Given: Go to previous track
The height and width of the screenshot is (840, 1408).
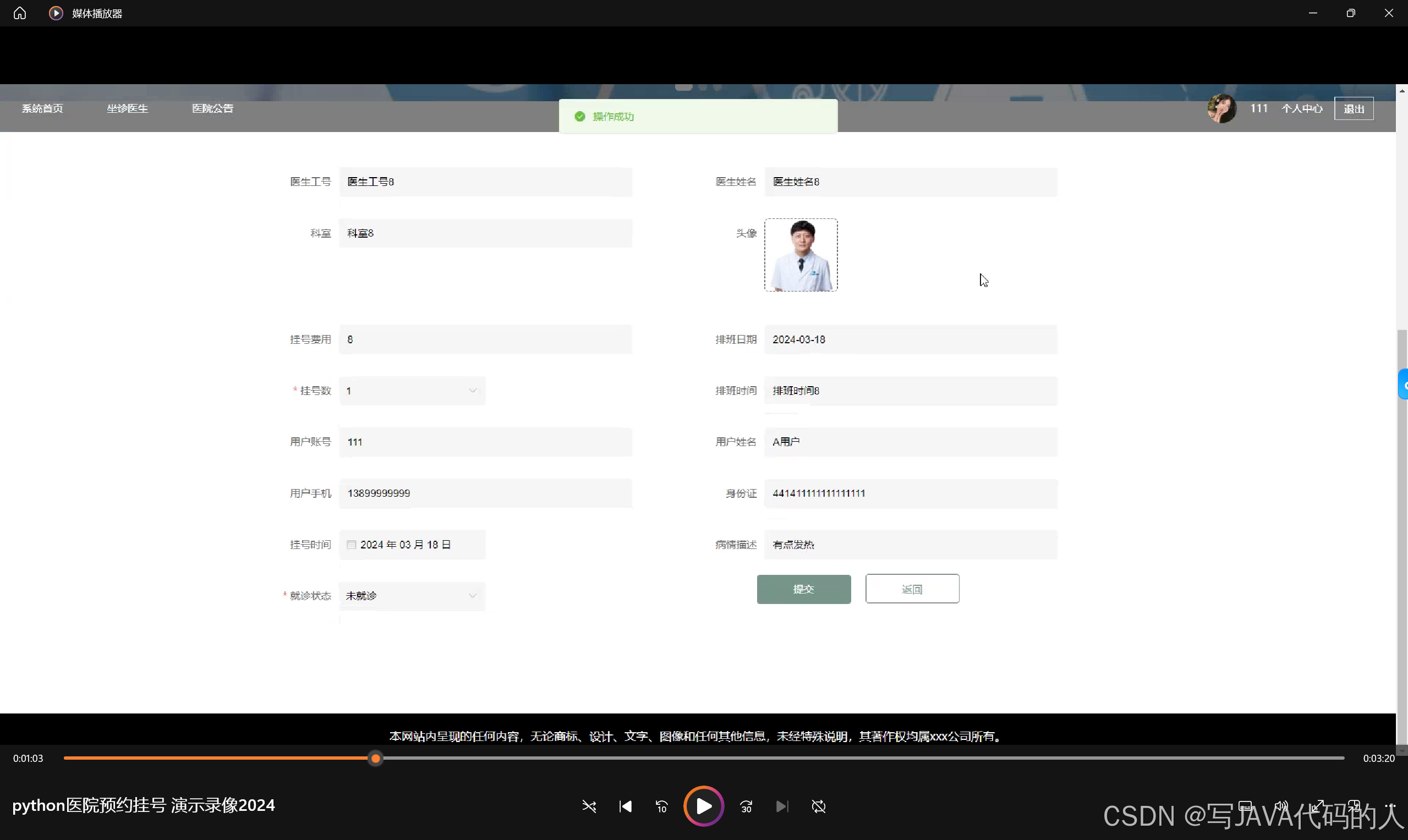Looking at the screenshot, I should point(625,806).
